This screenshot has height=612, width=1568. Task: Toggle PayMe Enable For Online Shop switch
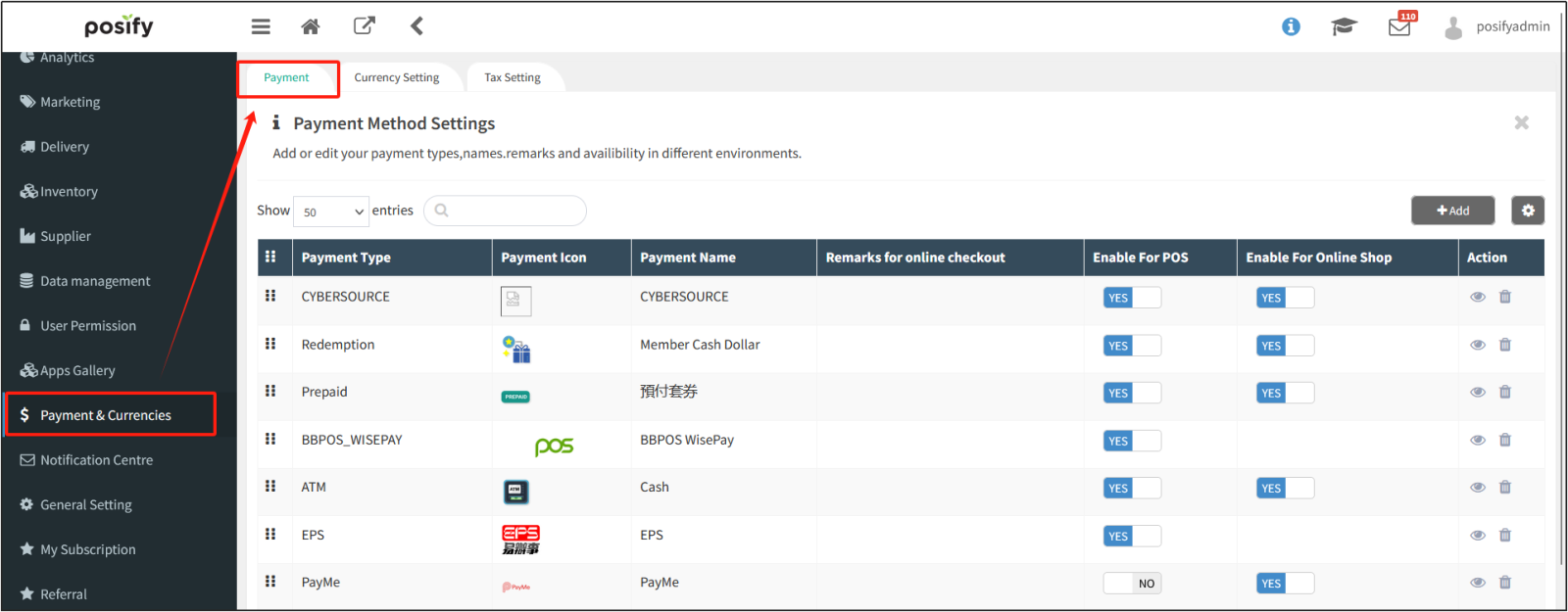[x=1285, y=584]
